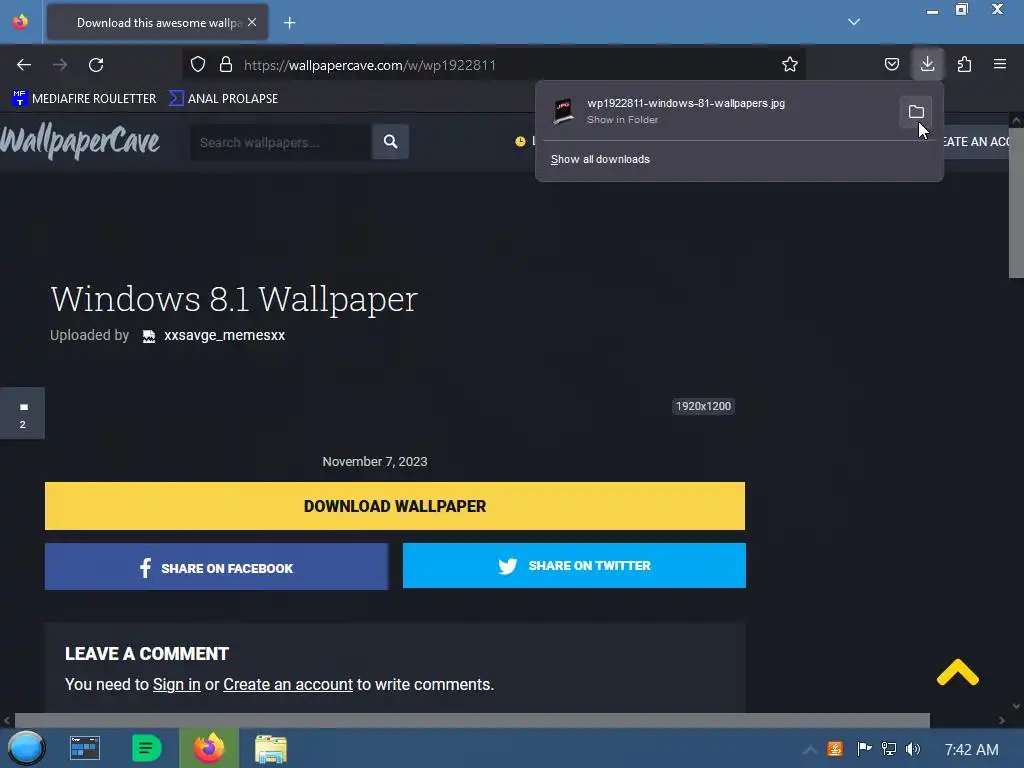Screen dimensions: 1024x768
Task: Click the Action Center flag icon
Action: coord(864,748)
